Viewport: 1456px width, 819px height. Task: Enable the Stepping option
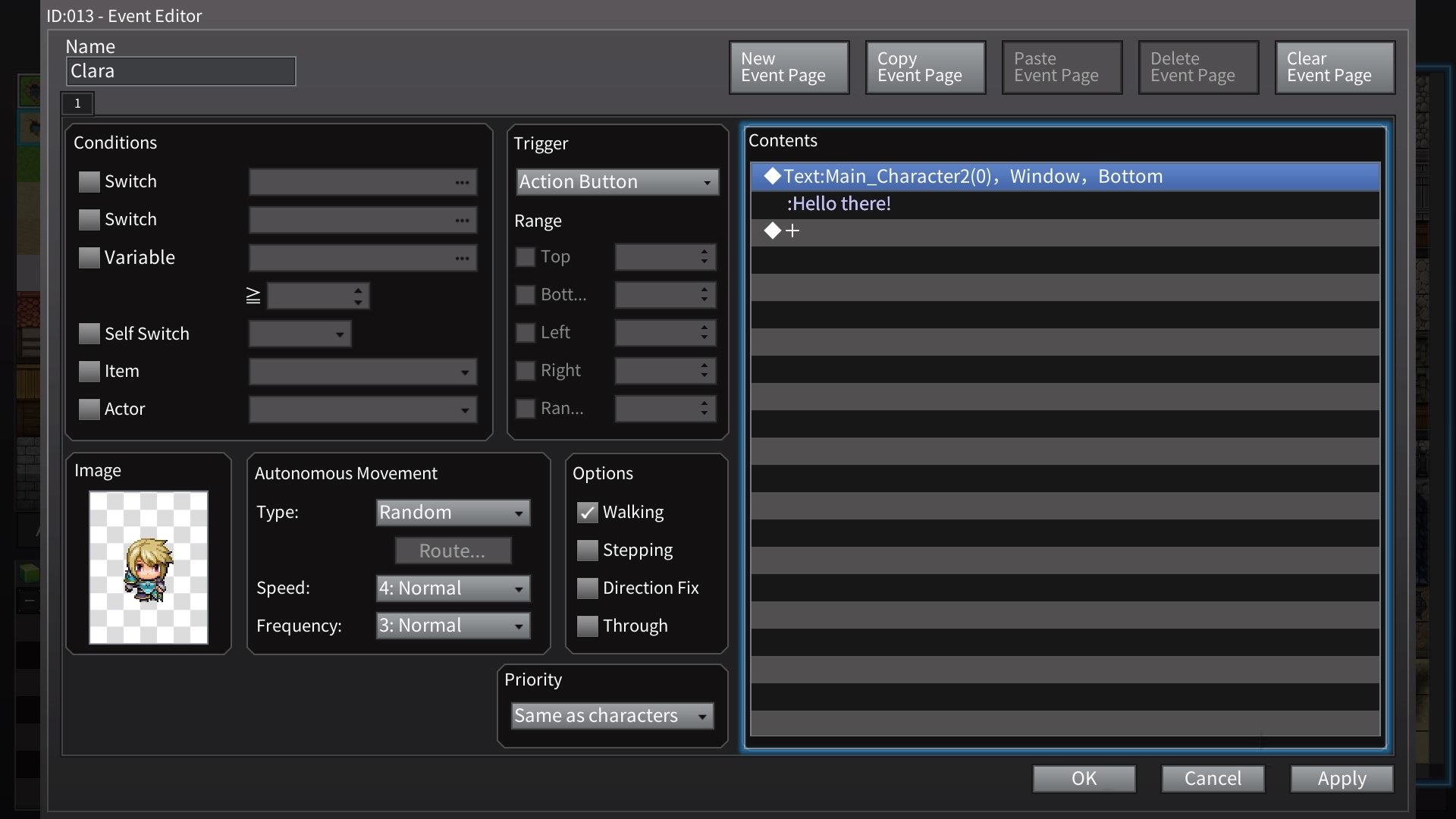(x=588, y=550)
